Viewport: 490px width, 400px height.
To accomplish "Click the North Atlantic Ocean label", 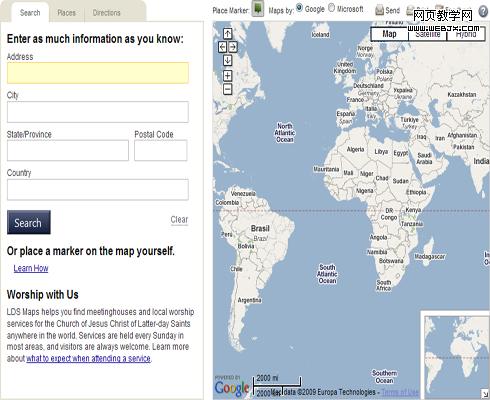I will point(285,133).
